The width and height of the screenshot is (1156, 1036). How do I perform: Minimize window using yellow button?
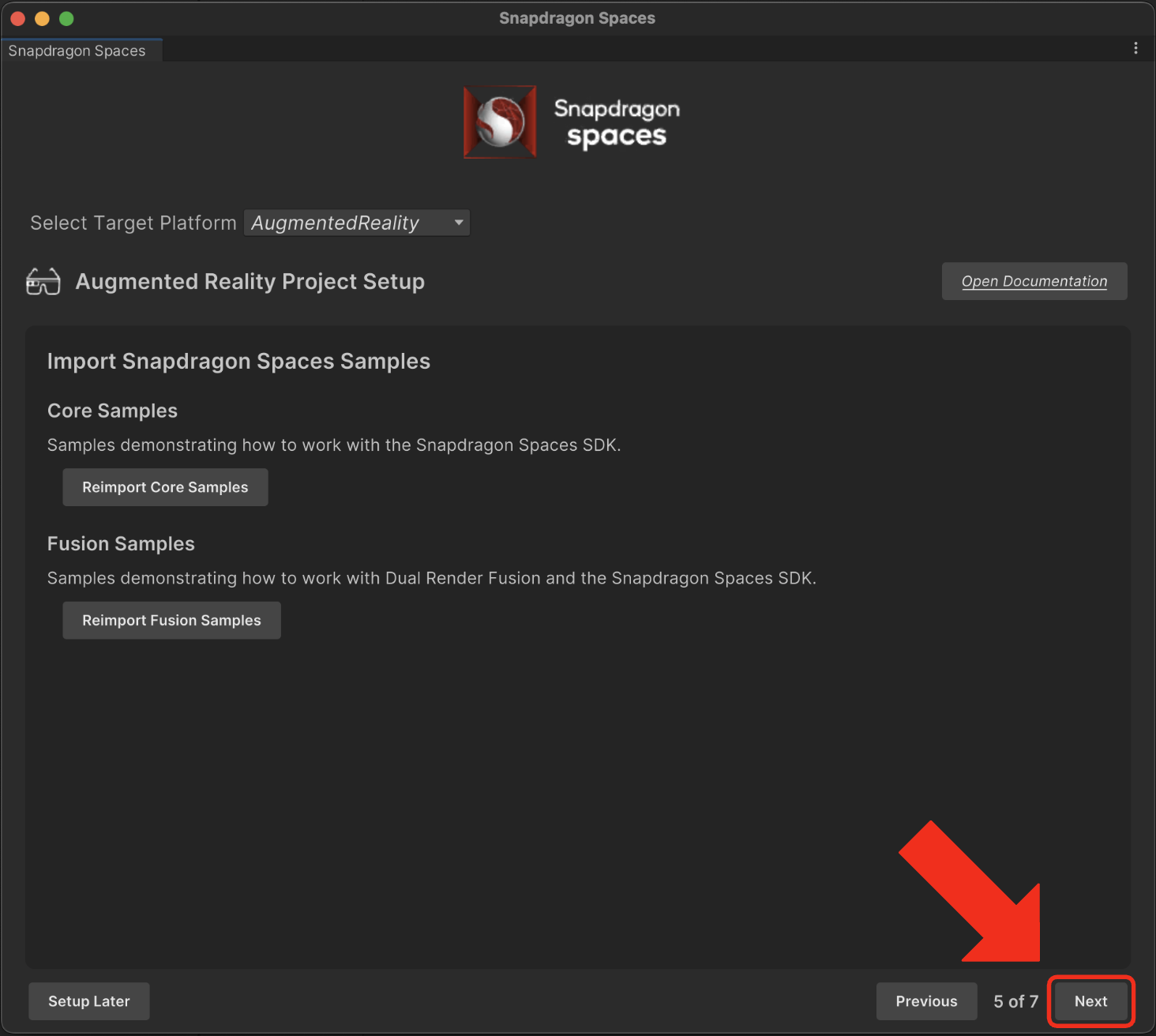[43, 18]
